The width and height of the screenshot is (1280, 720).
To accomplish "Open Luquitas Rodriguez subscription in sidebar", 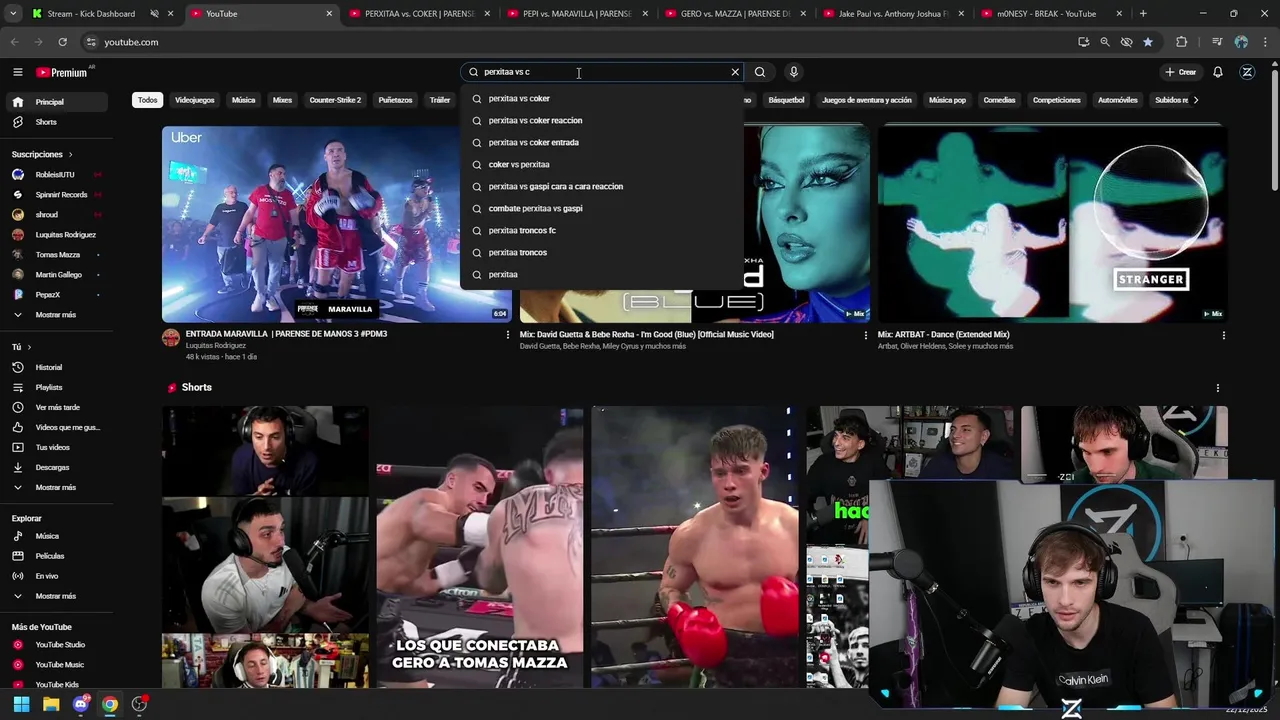I will (x=56, y=235).
